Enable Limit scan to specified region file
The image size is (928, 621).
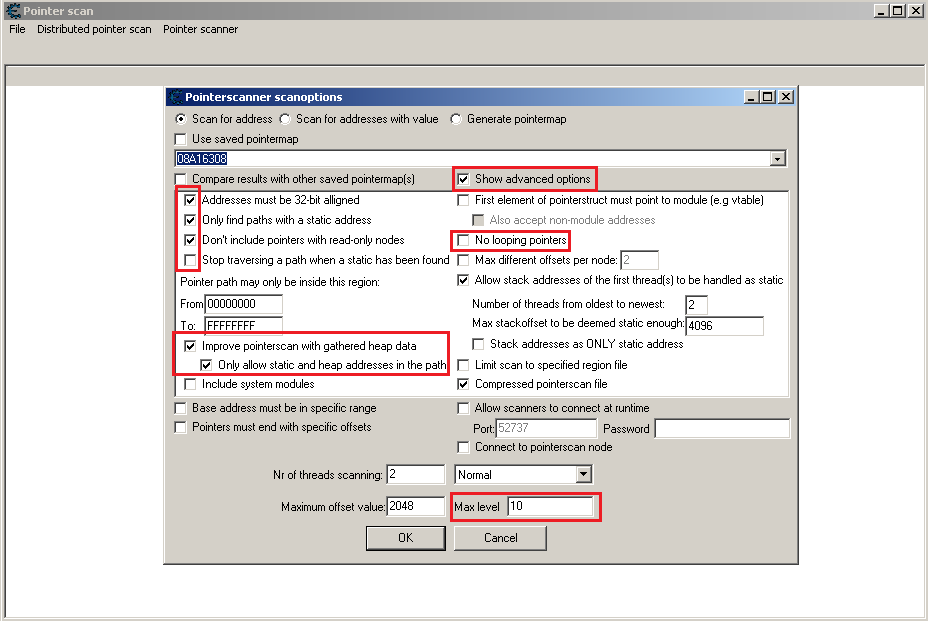(x=463, y=365)
